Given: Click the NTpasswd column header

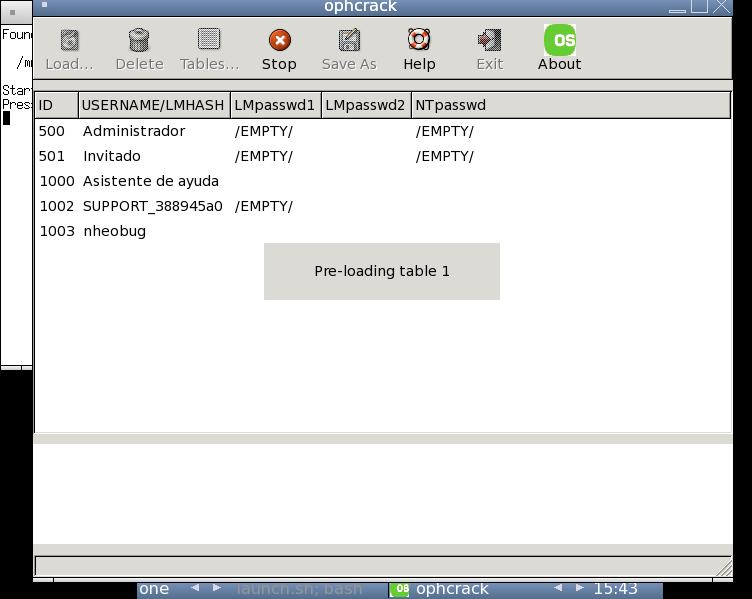Looking at the screenshot, I should click(571, 105).
